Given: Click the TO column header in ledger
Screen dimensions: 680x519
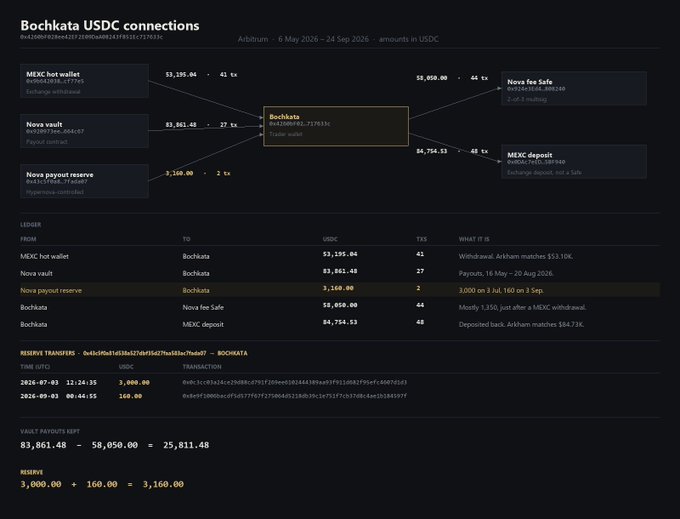Looking at the screenshot, I should click(186, 239).
